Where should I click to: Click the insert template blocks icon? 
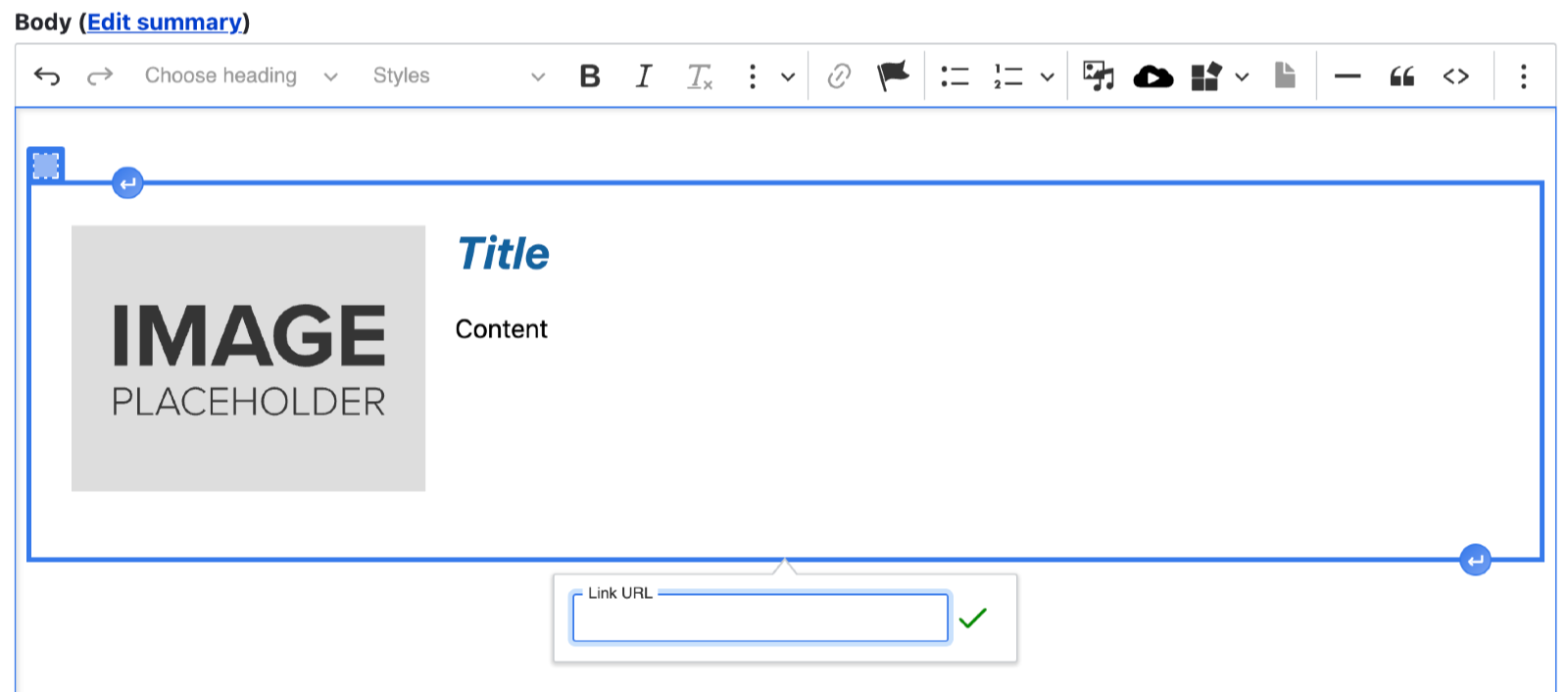(1206, 76)
